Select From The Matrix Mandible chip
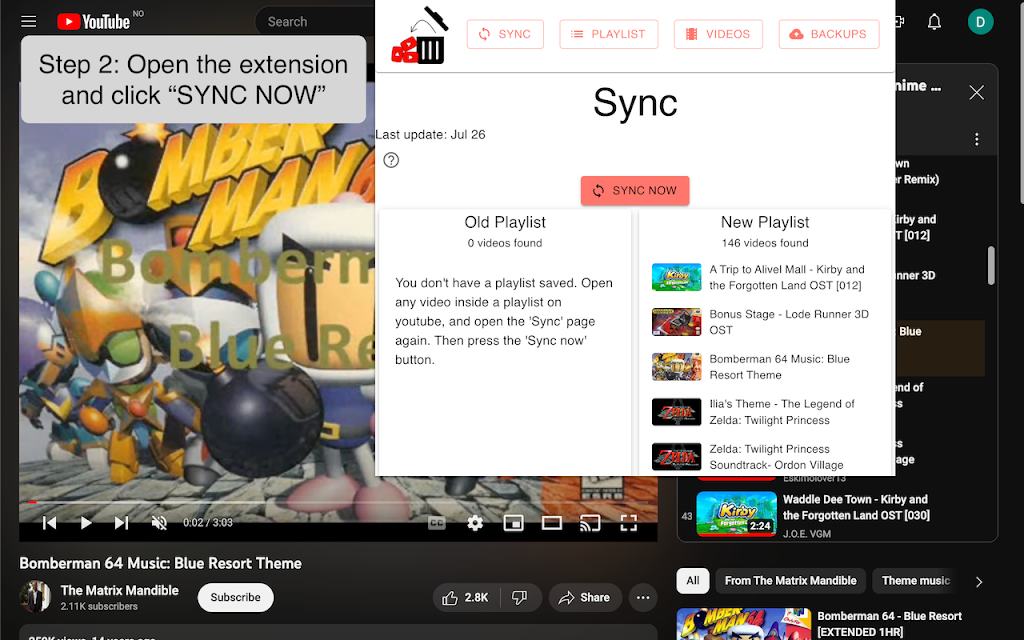Image resolution: width=1024 pixels, height=640 pixels. [x=790, y=581]
